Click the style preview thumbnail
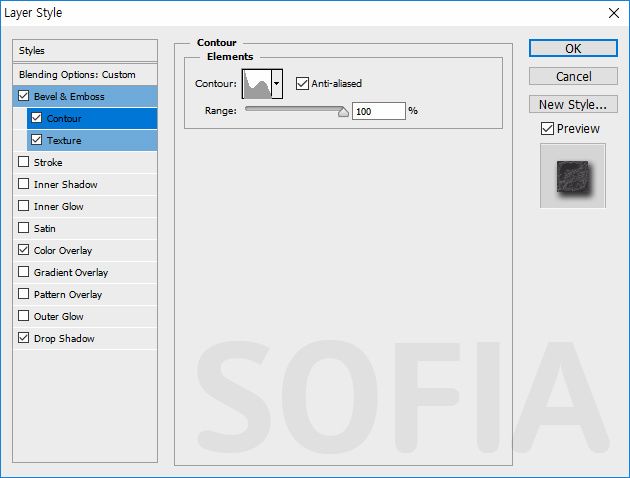Image resolution: width=630 pixels, height=478 pixels. (573, 176)
